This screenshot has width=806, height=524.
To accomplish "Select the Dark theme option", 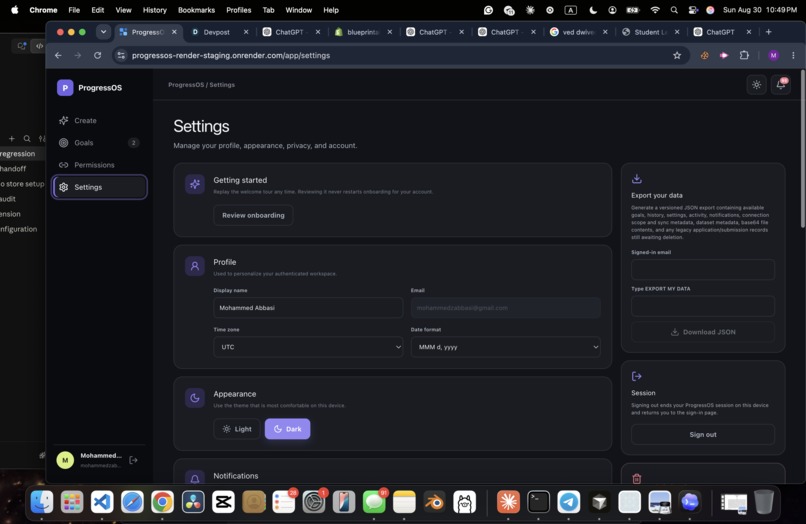I will (x=287, y=429).
